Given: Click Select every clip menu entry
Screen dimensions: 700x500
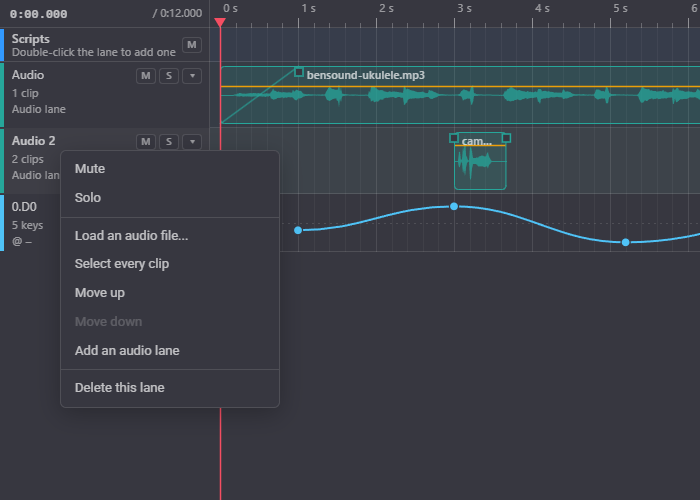Looking at the screenshot, I should pyautogui.click(x=170, y=264).
